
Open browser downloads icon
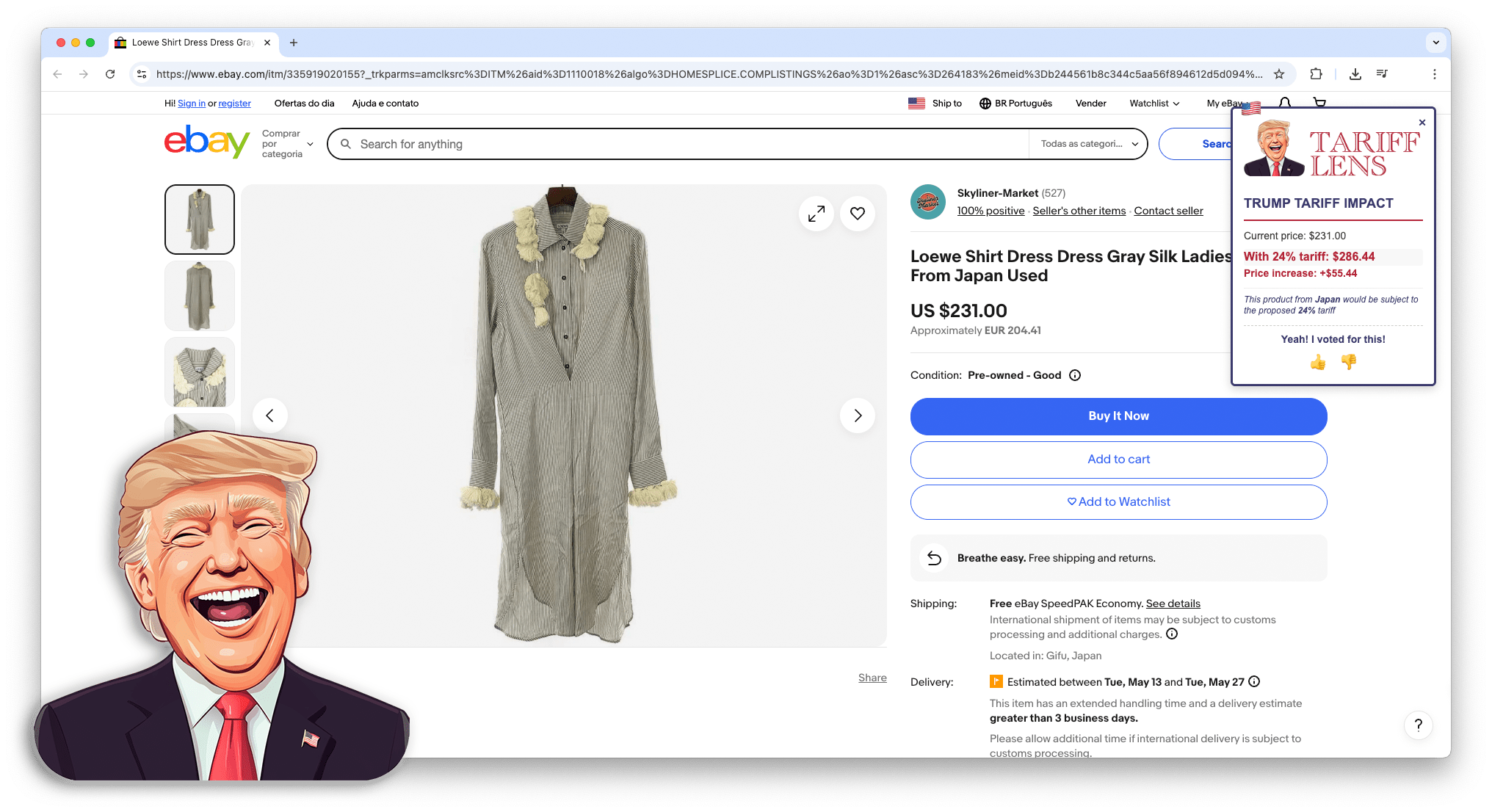tap(1355, 74)
